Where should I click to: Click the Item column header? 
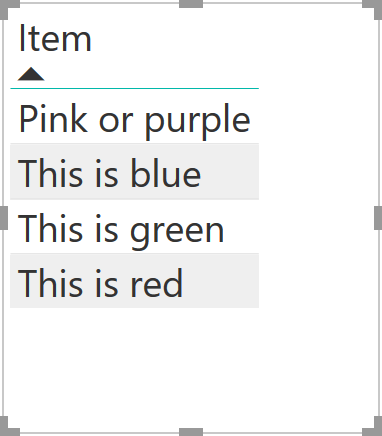[x=55, y=39]
